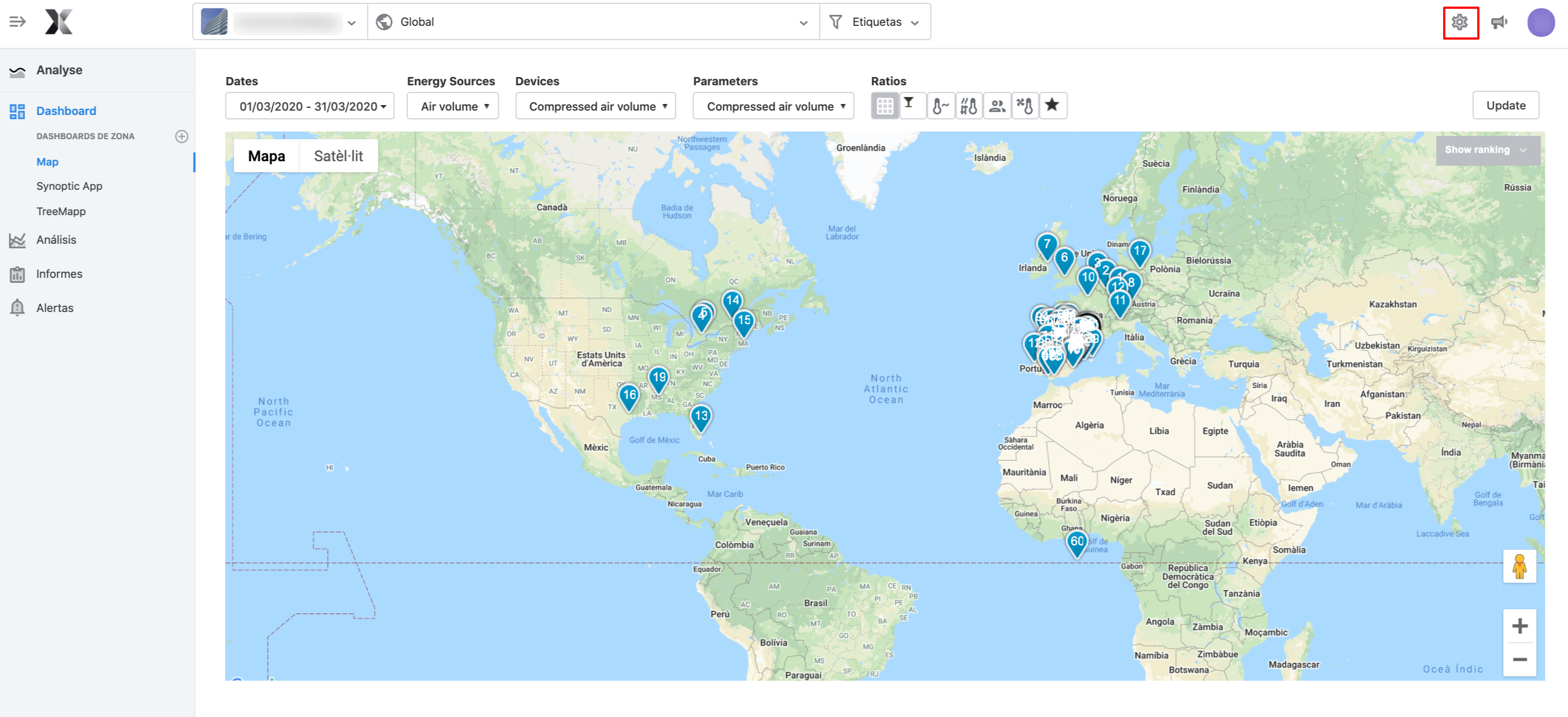Click map marker 13 in Florida
Viewport: 1568px width, 717px height.
pyautogui.click(x=701, y=417)
